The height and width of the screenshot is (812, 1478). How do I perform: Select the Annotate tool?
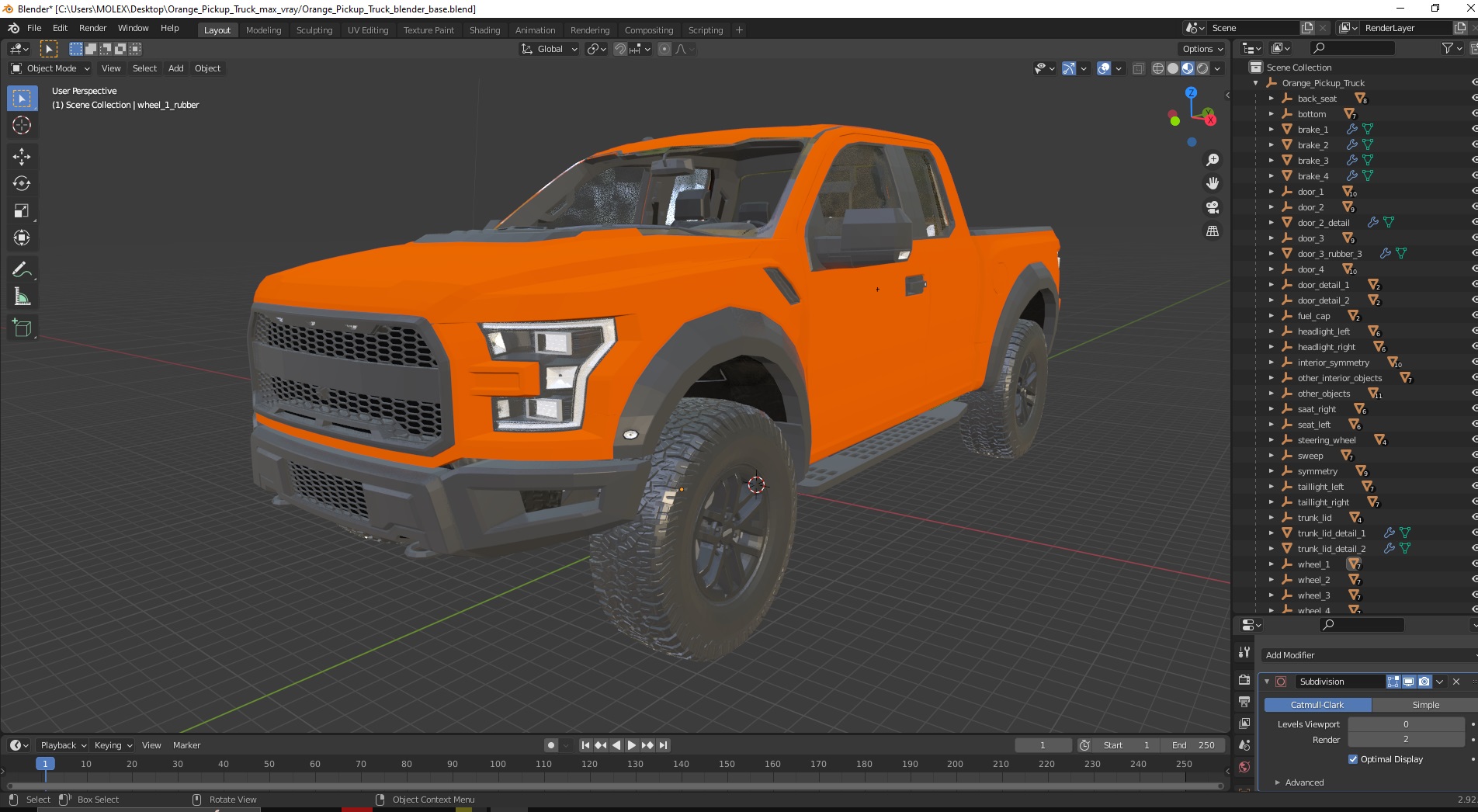22,269
